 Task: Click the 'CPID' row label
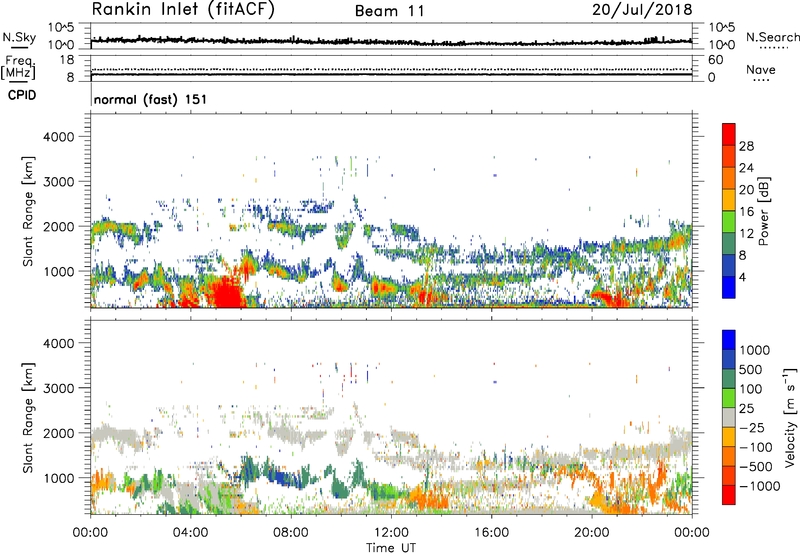(x=22, y=95)
